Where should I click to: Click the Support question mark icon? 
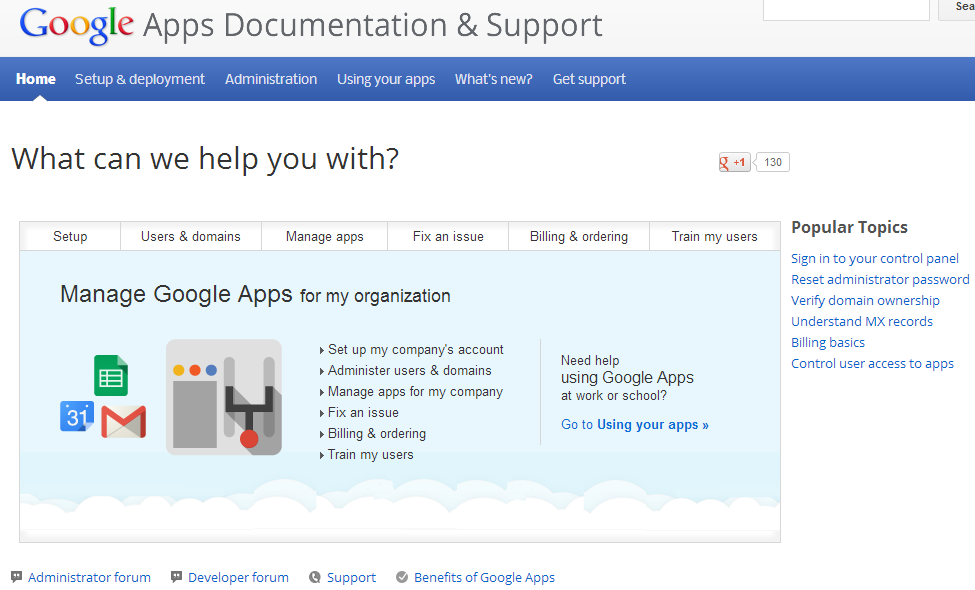[x=315, y=577]
